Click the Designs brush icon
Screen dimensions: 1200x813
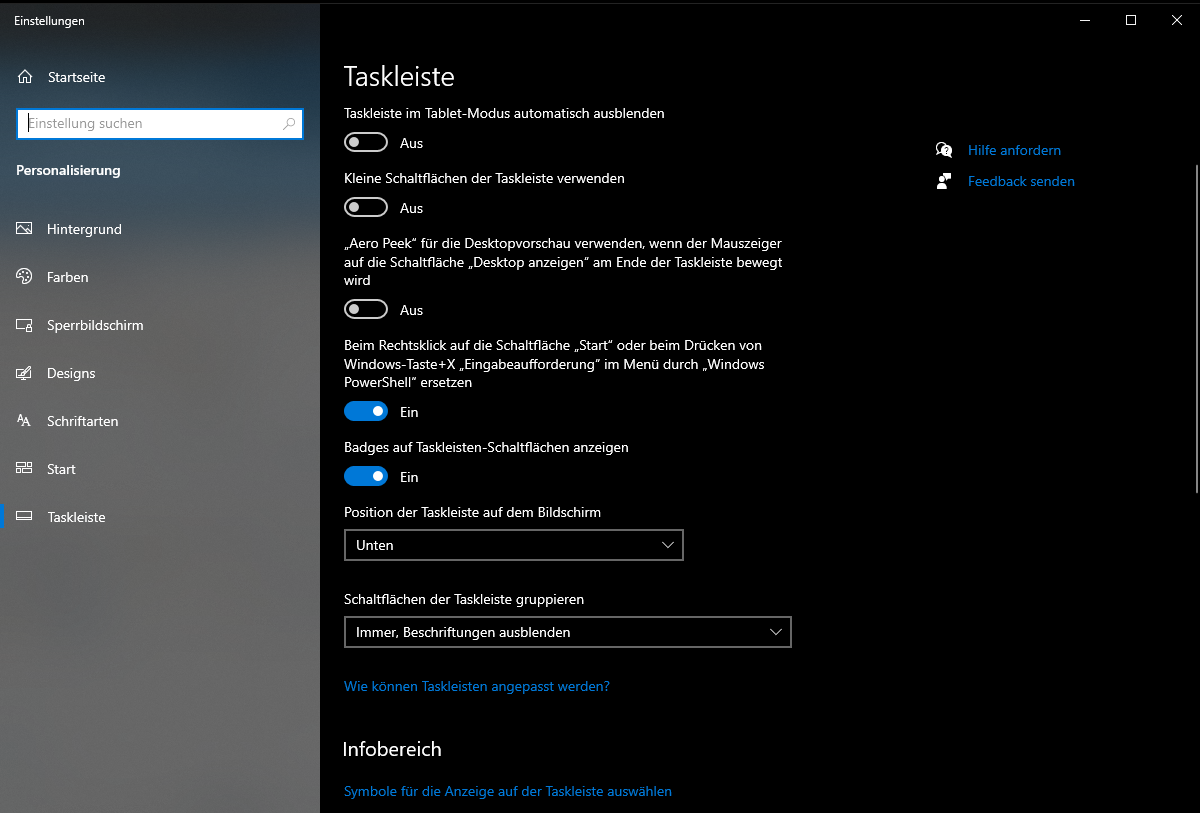[25, 373]
